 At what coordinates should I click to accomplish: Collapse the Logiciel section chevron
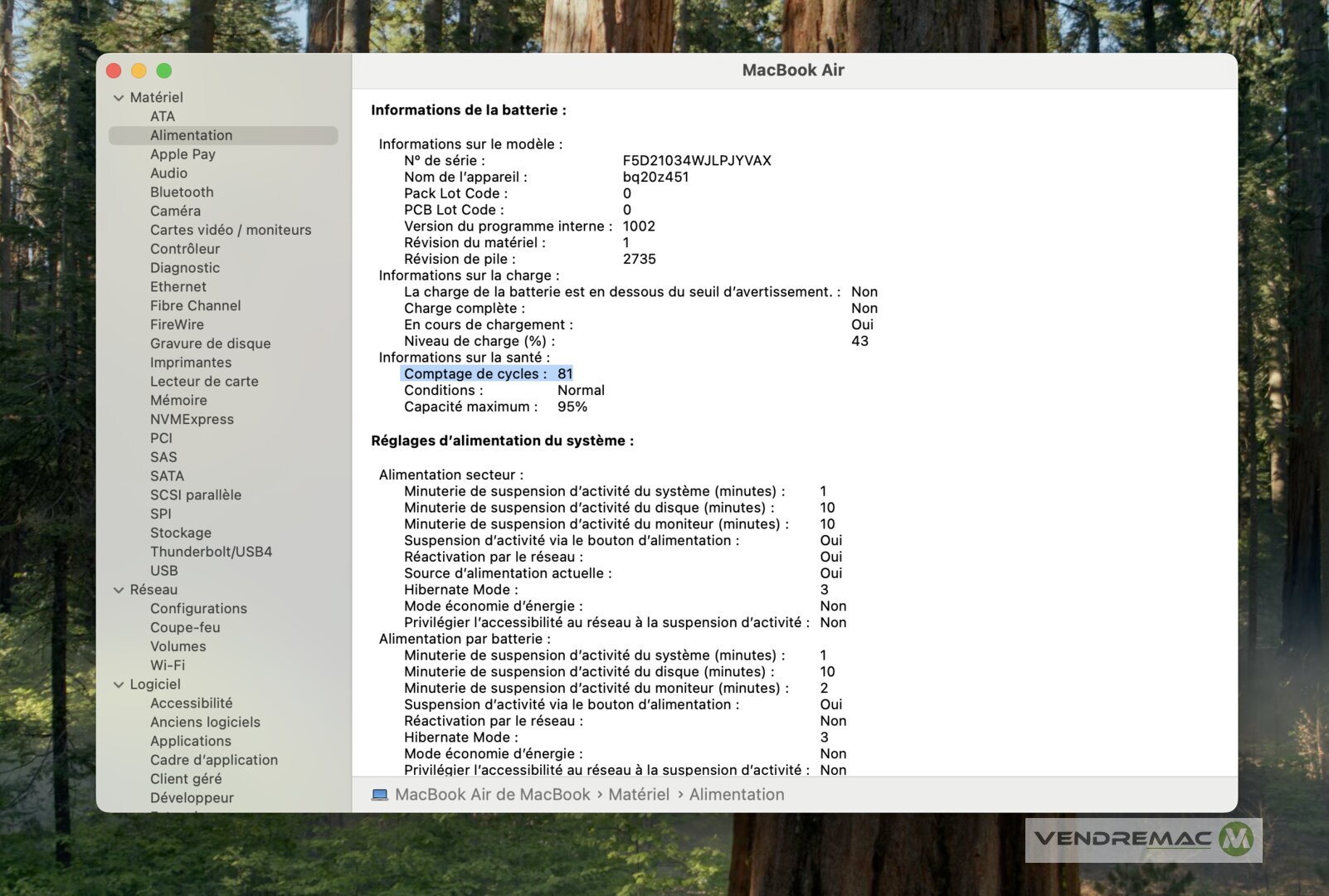(x=119, y=684)
